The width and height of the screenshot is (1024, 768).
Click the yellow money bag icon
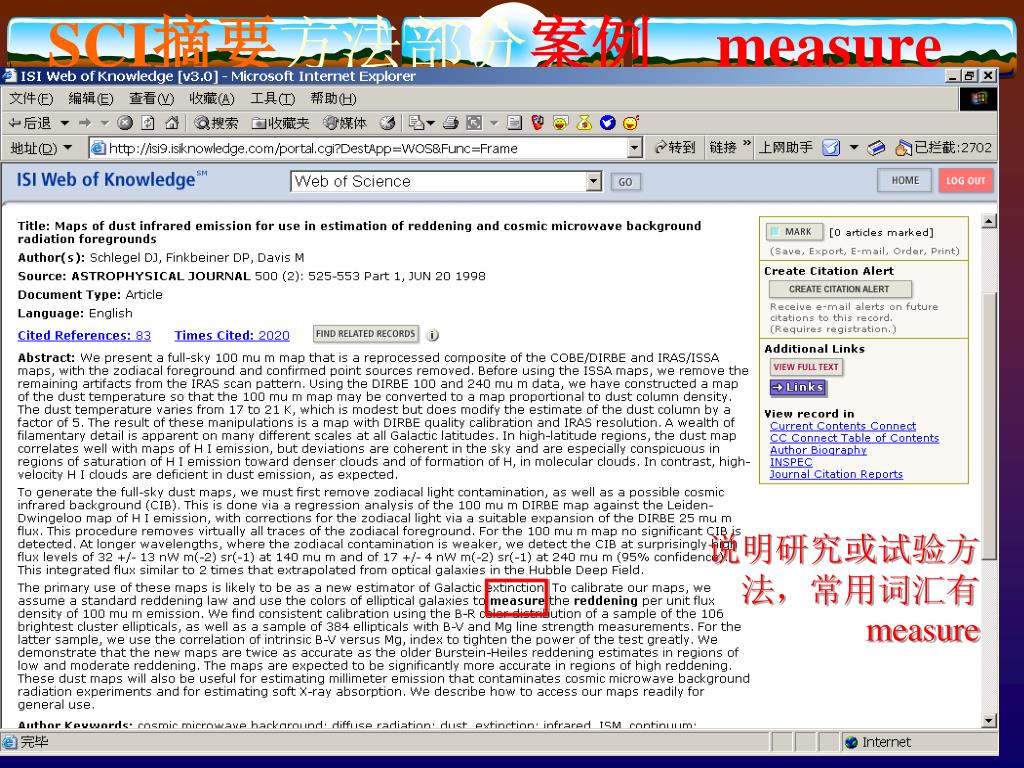(x=584, y=123)
